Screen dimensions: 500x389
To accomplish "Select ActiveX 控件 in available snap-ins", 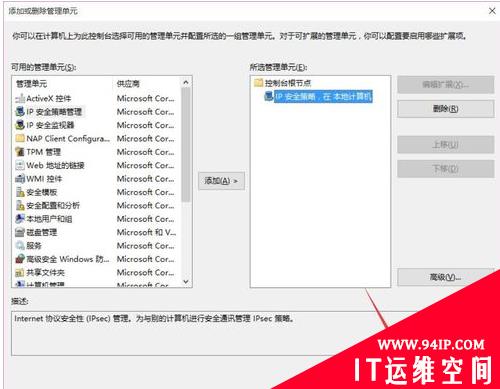I will coord(49,98).
